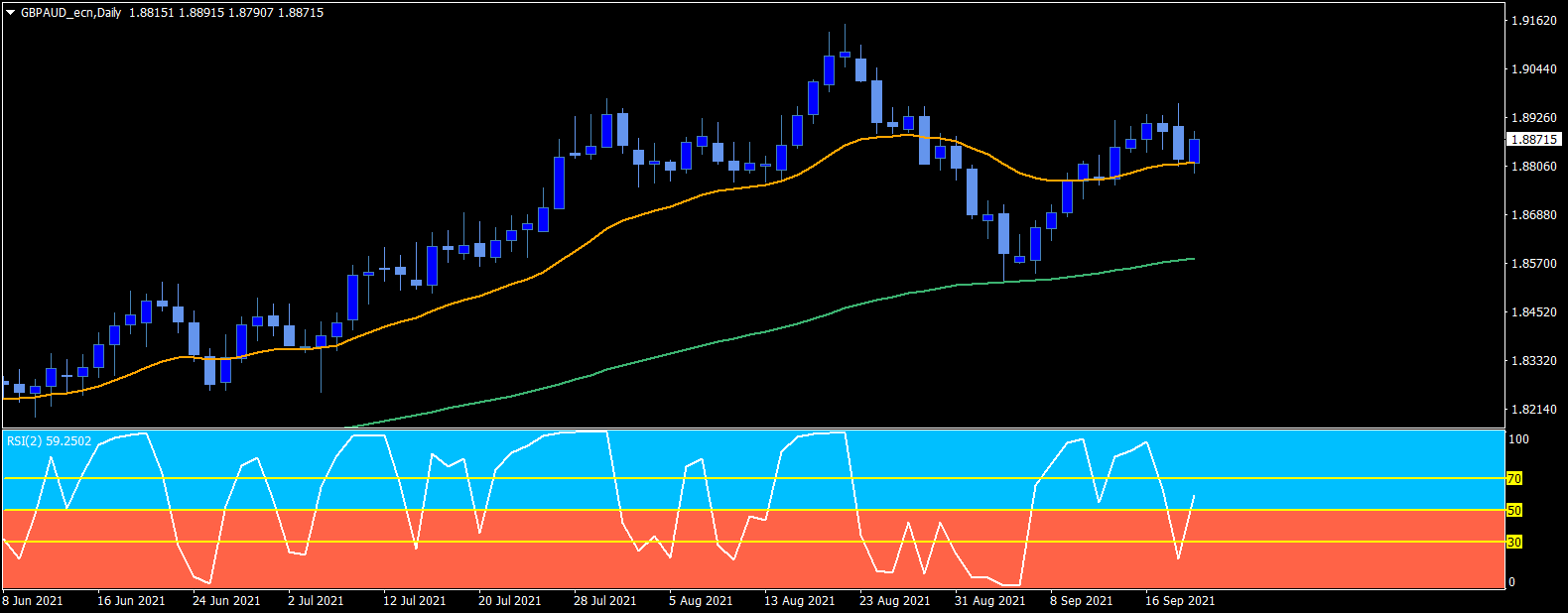Viewport: 1568px width, 613px height.
Task: Click the 1.82140 price axis label
Action: (1533, 409)
